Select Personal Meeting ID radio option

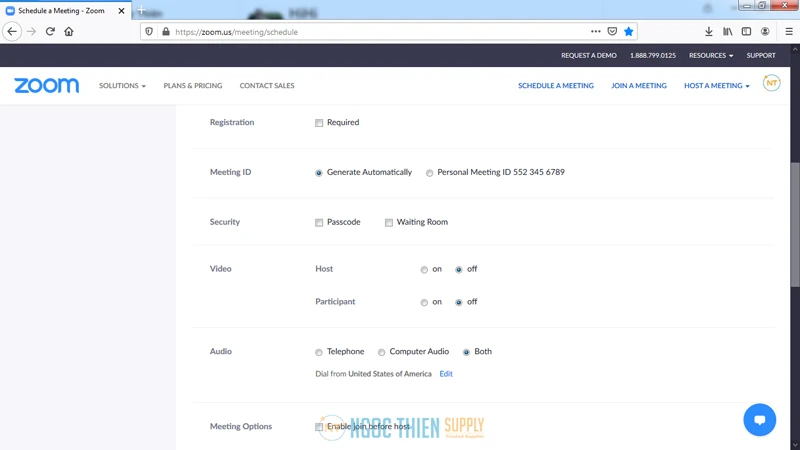(x=430, y=173)
